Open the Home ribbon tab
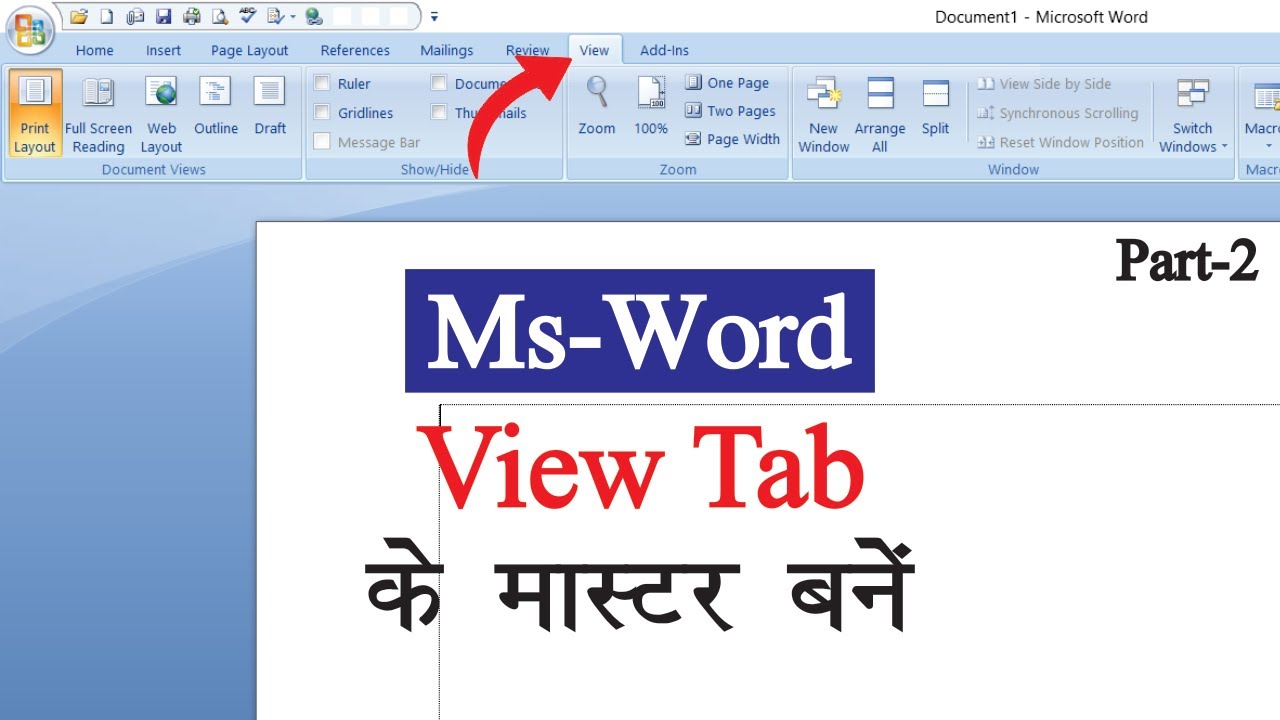Viewport: 1280px width, 720px height. click(x=95, y=50)
